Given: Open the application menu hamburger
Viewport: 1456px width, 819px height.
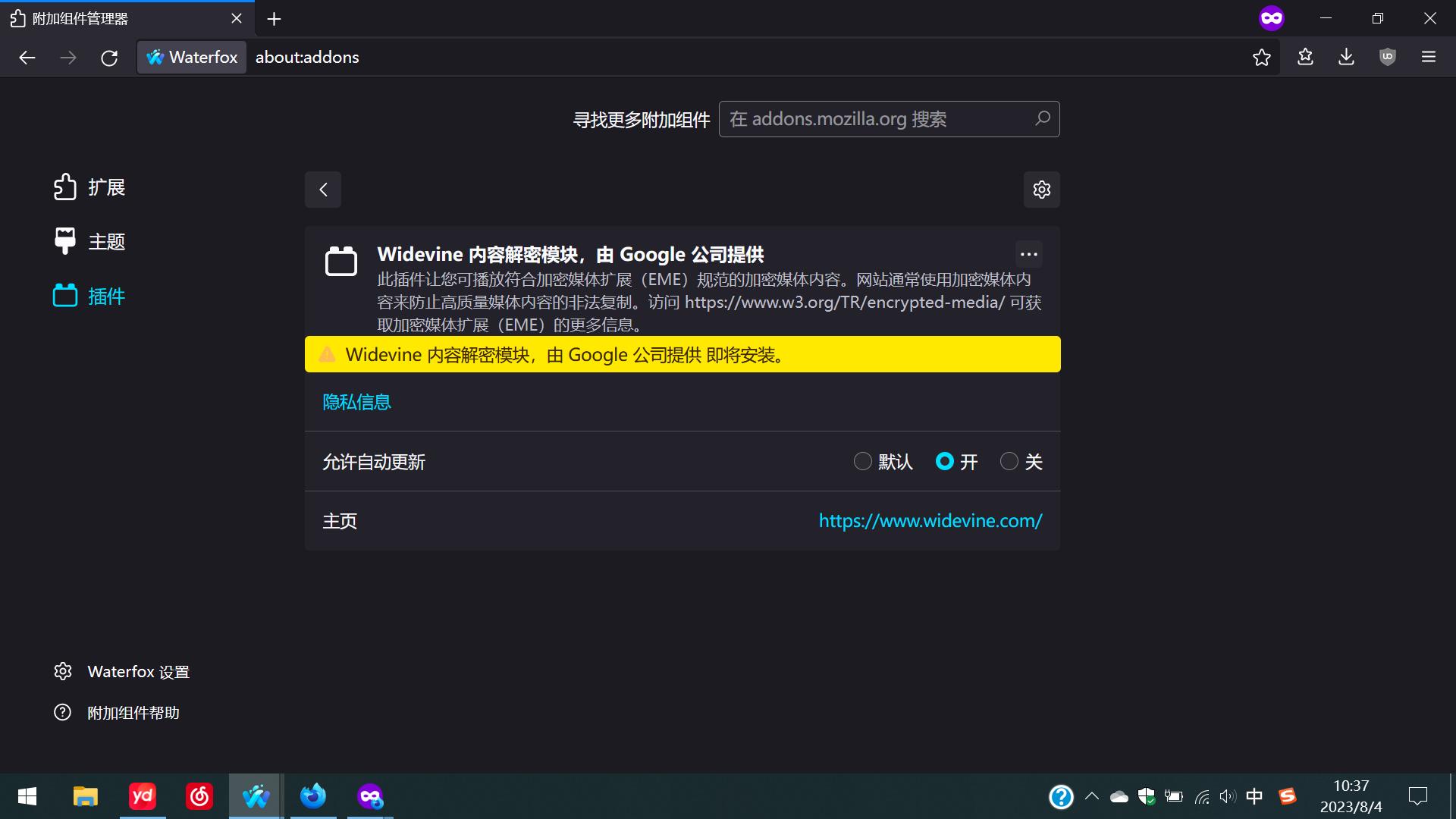Looking at the screenshot, I should click(x=1429, y=57).
